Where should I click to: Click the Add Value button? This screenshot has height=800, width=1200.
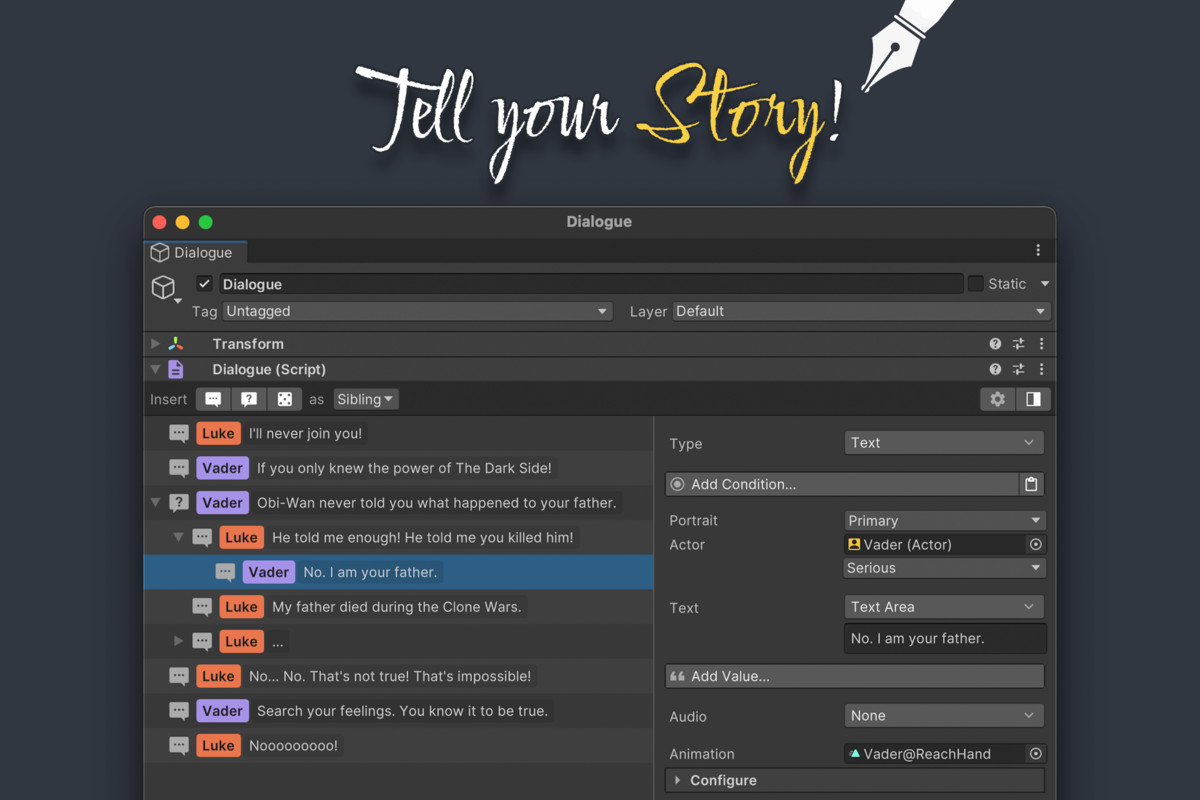pos(854,676)
